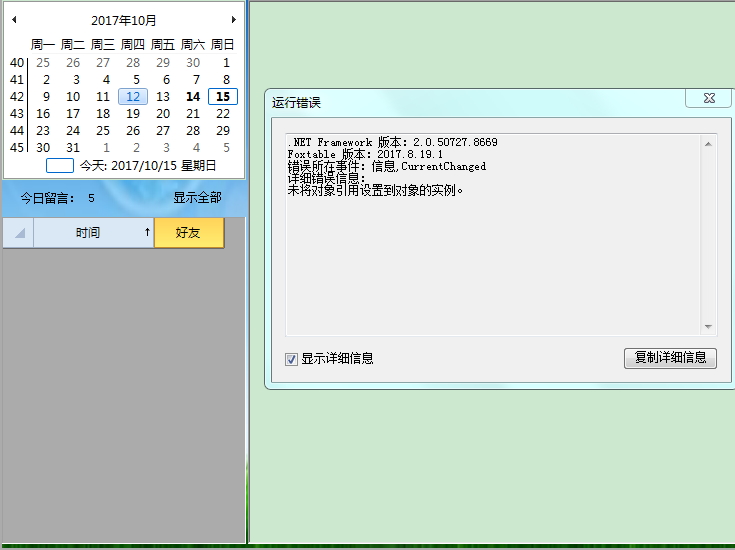Close the 运行错误 dialog
Screen dimensions: 735x550
(x=709, y=98)
